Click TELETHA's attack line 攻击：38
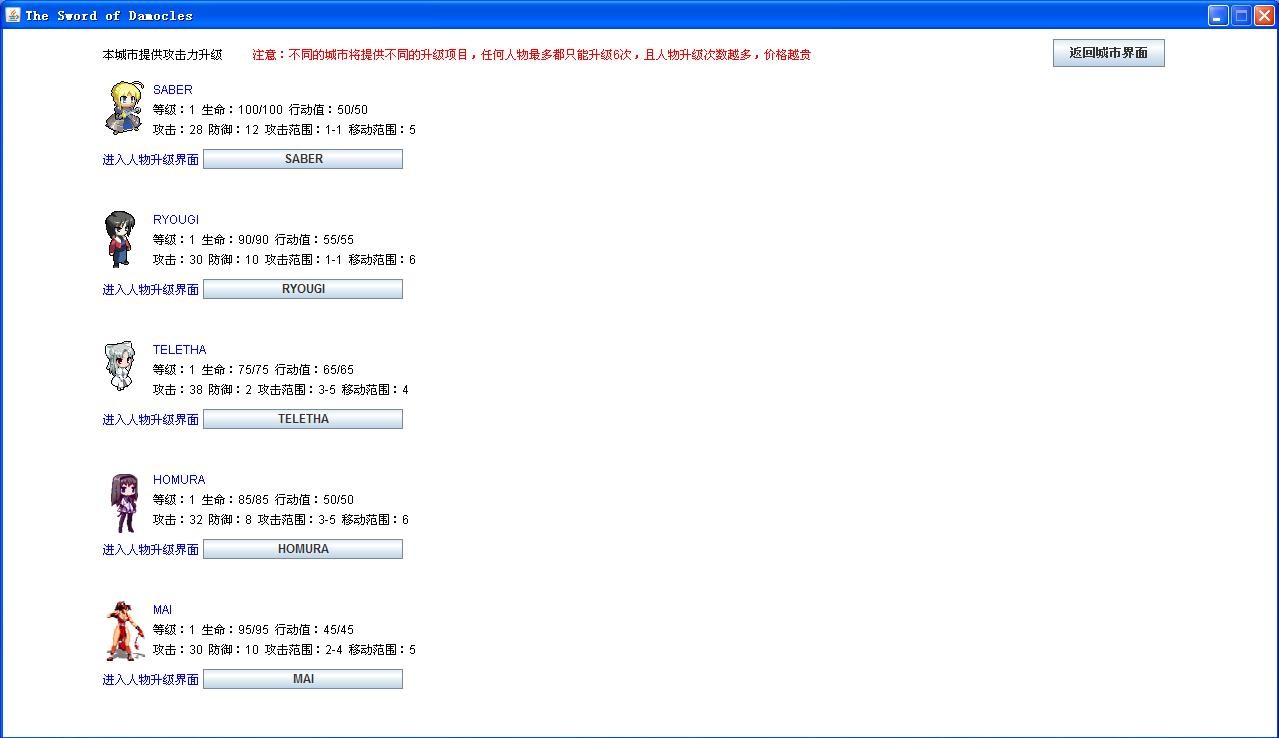Screen dimensions: 1279x738 coord(281,390)
